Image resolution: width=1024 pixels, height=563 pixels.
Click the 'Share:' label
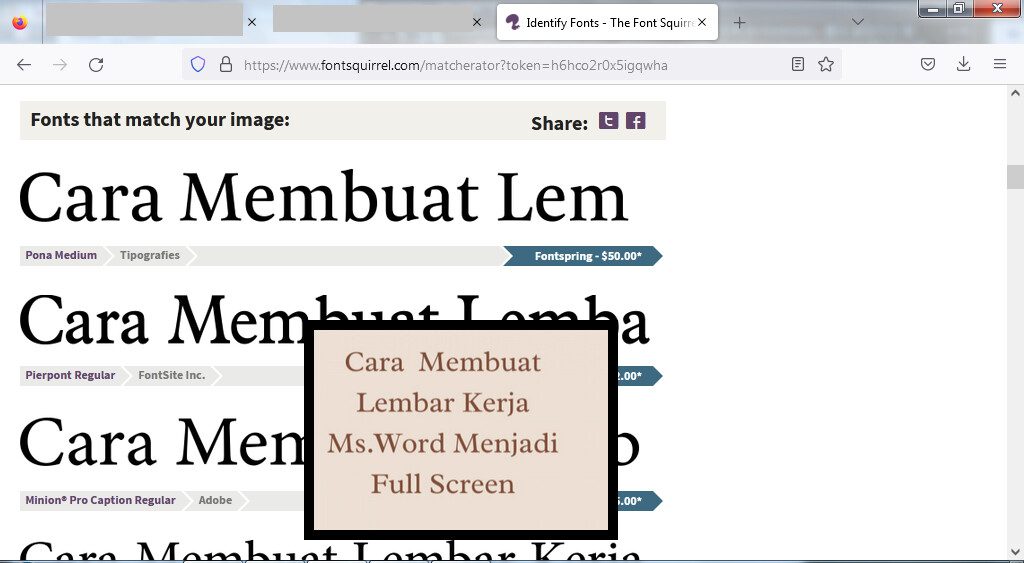pyautogui.click(x=560, y=123)
